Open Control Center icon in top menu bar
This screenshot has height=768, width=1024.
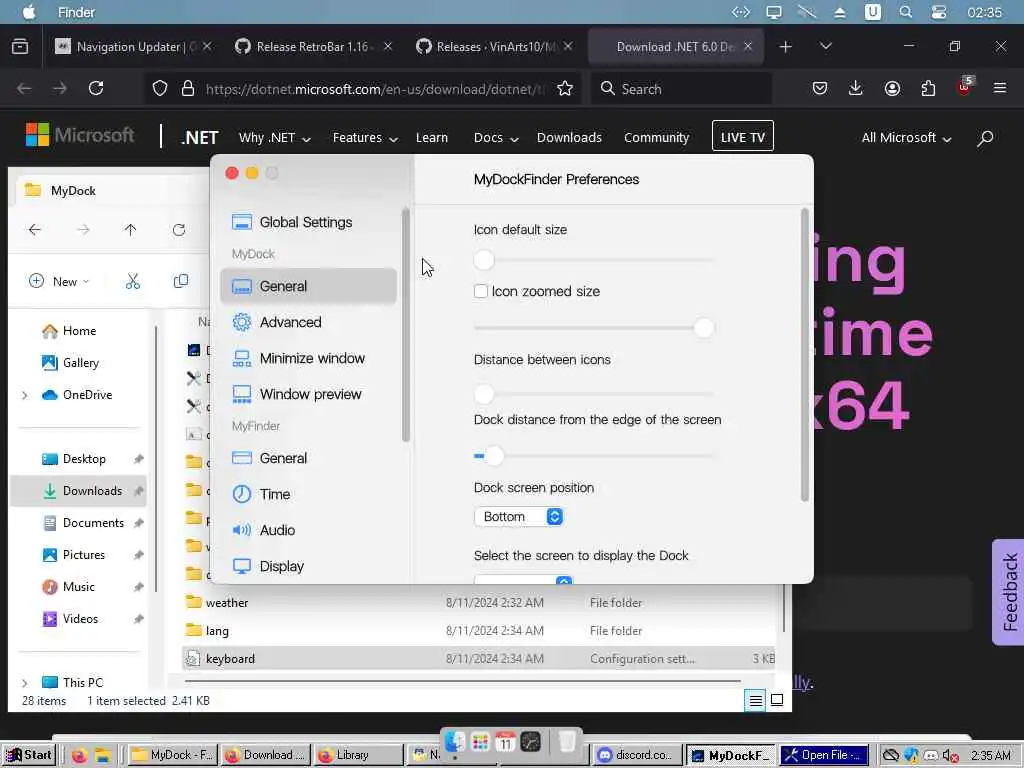click(939, 12)
